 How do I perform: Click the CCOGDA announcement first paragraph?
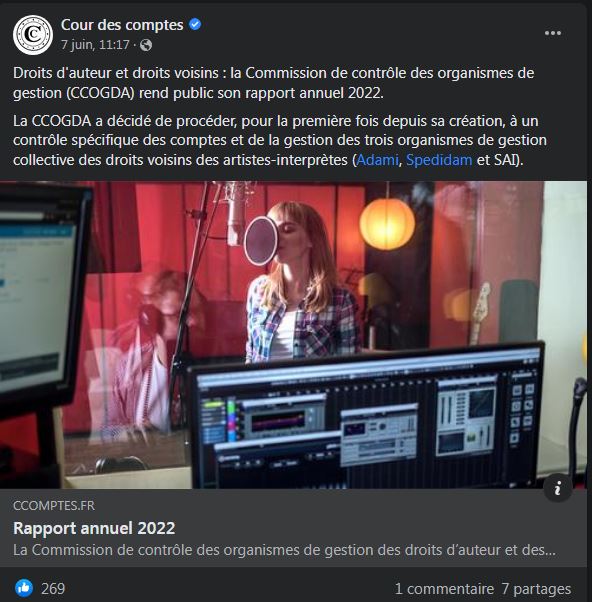273,83
